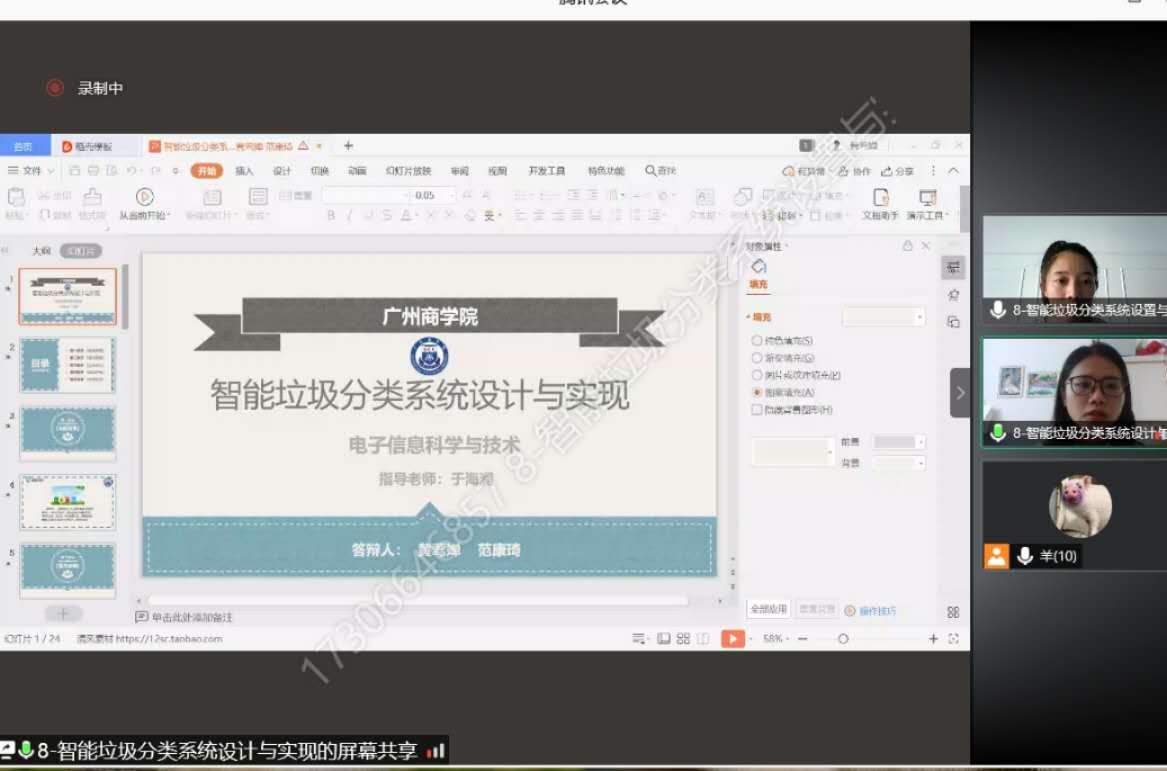
Task: Open the 演示工具 presentation tools icon
Action: click(x=927, y=198)
